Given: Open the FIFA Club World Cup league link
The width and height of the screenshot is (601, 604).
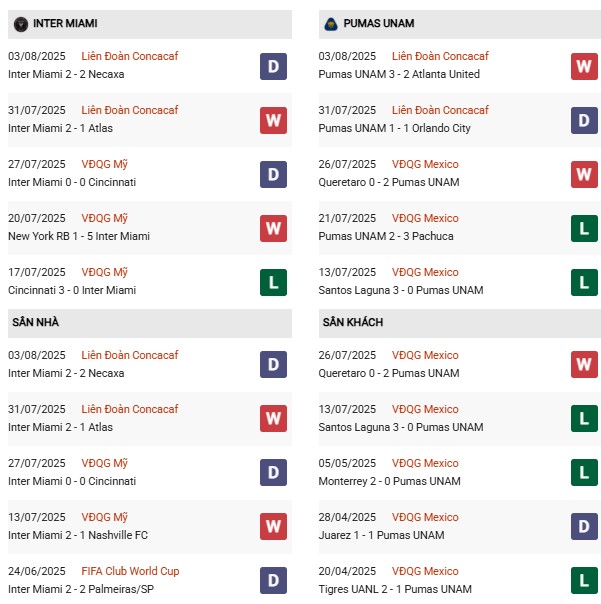Looking at the screenshot, I should [x=132, y=571].
